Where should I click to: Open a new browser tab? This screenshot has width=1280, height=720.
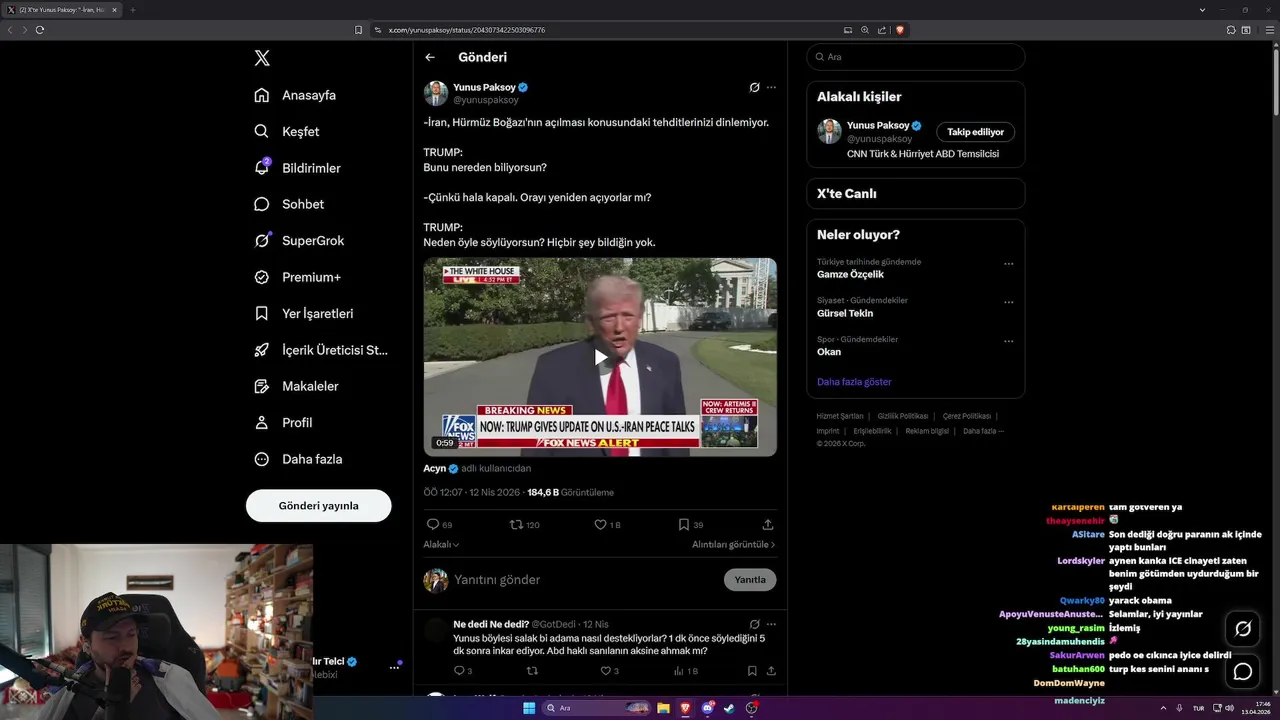click(132, 10)
